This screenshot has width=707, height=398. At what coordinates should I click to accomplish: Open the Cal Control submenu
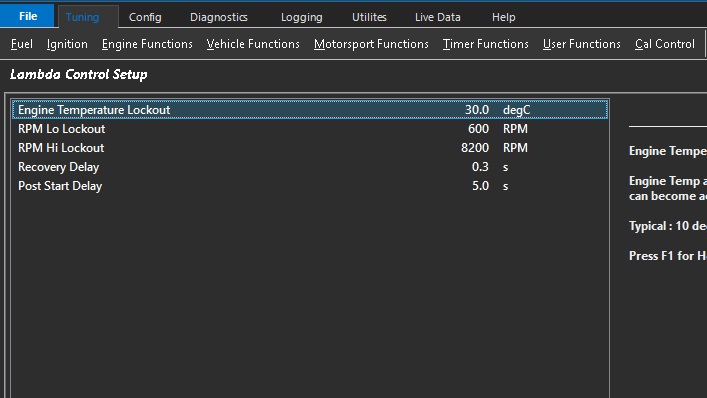click(665, 44)
